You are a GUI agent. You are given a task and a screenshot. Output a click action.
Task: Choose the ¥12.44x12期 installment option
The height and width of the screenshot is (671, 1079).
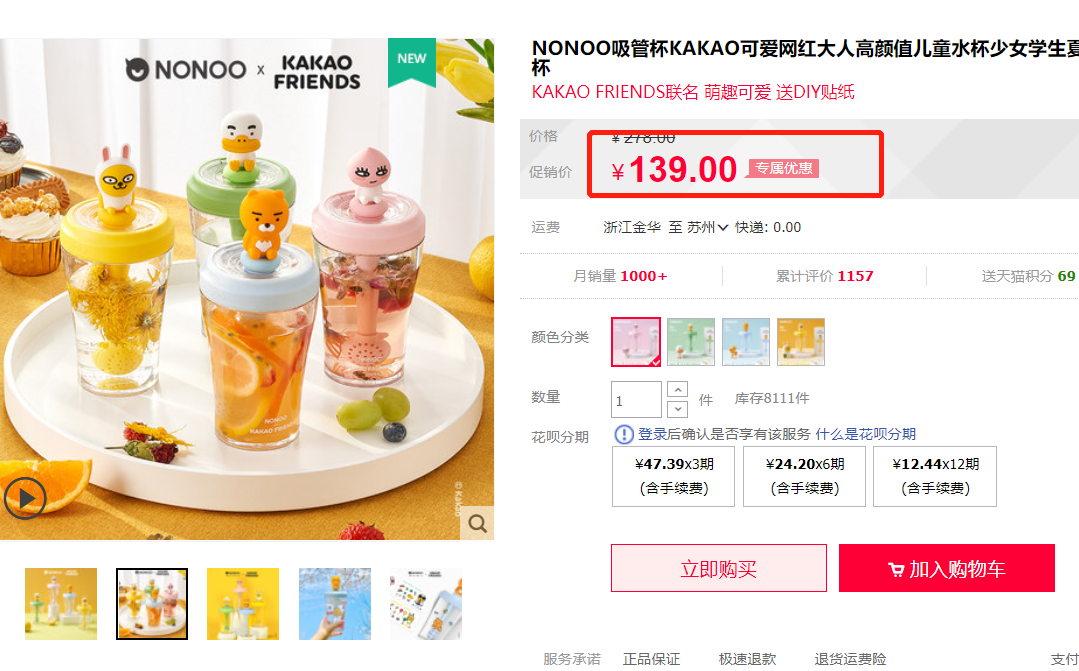tap(935, 476)
